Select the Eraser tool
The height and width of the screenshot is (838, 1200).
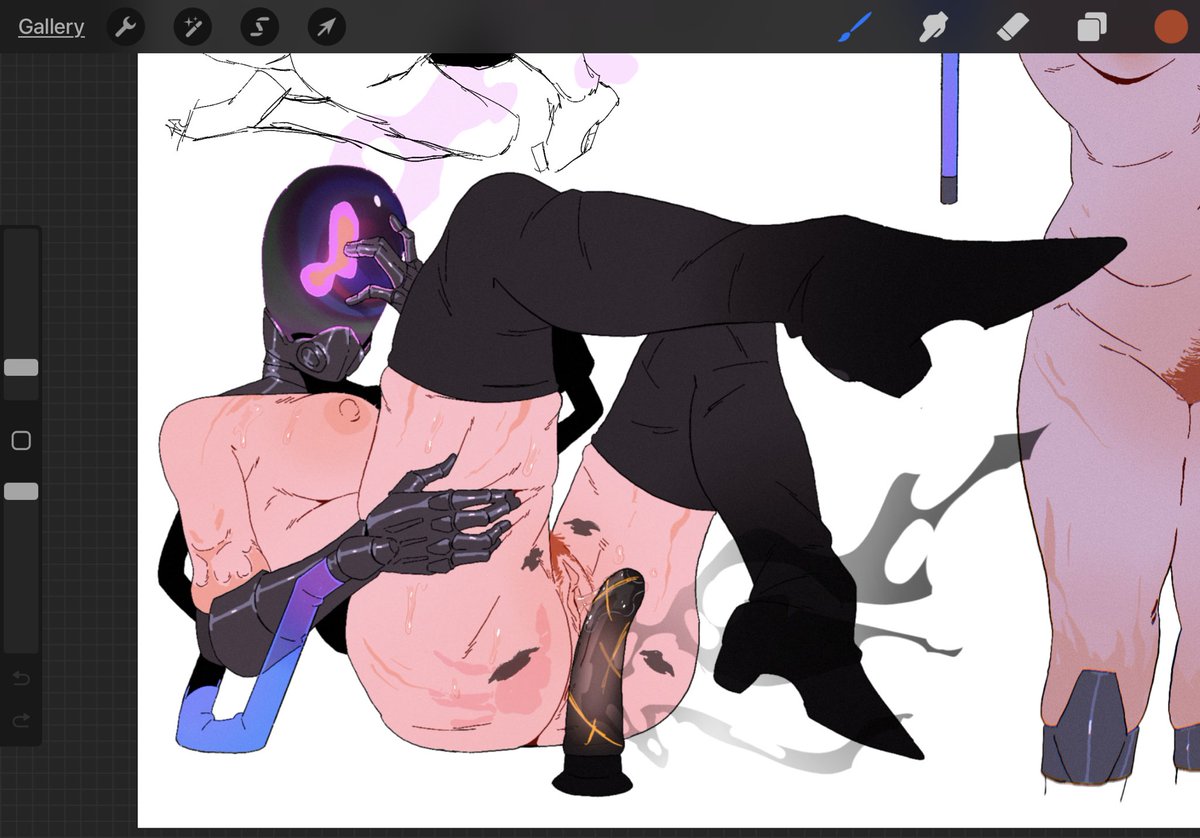coord(1012,27)
